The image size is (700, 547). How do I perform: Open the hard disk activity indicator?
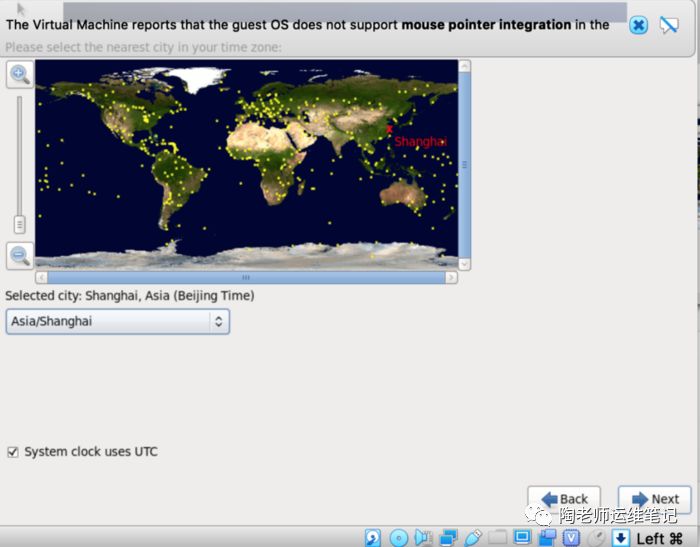[x=373, y=538]
